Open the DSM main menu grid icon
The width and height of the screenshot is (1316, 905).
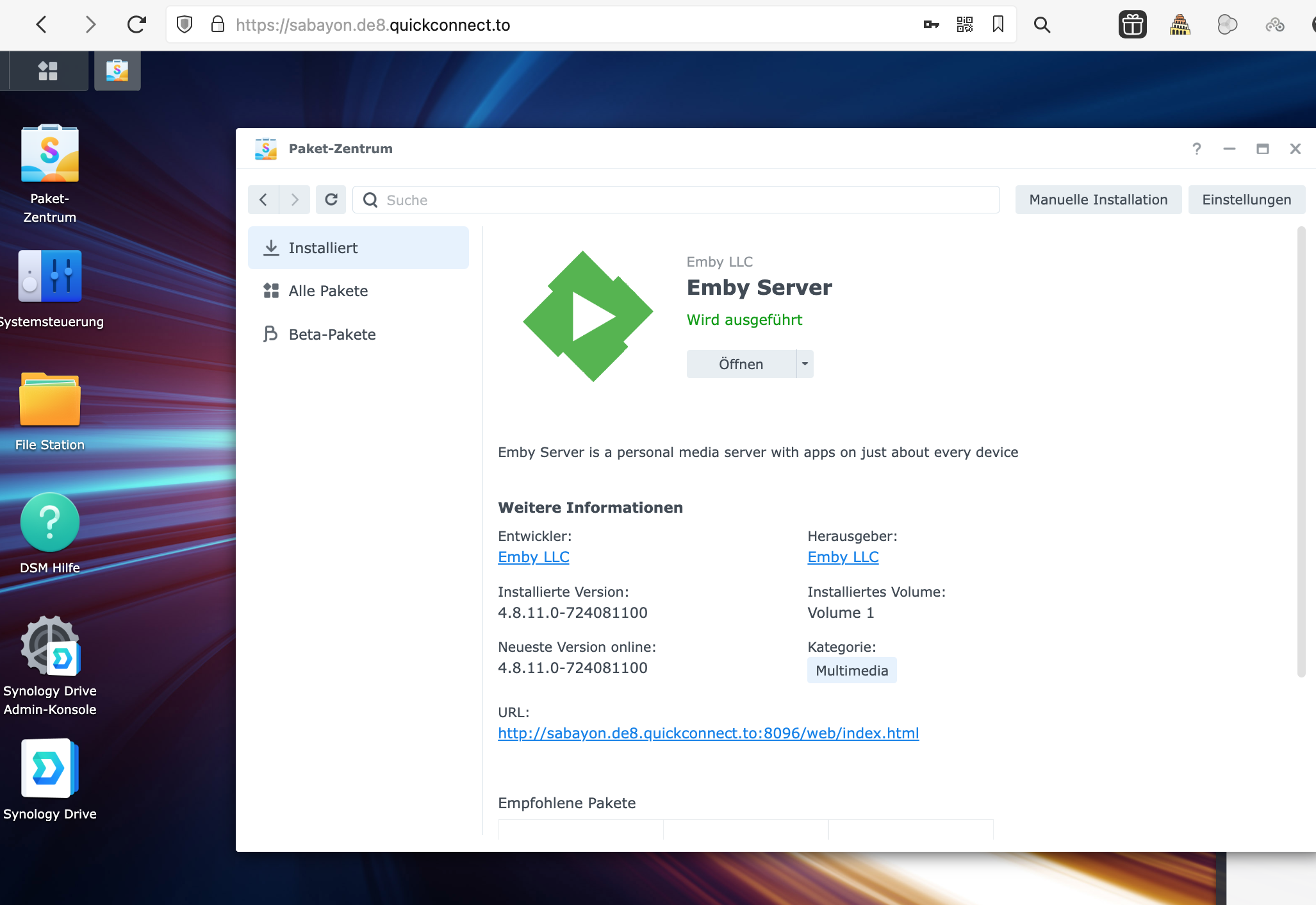(47, 71)
